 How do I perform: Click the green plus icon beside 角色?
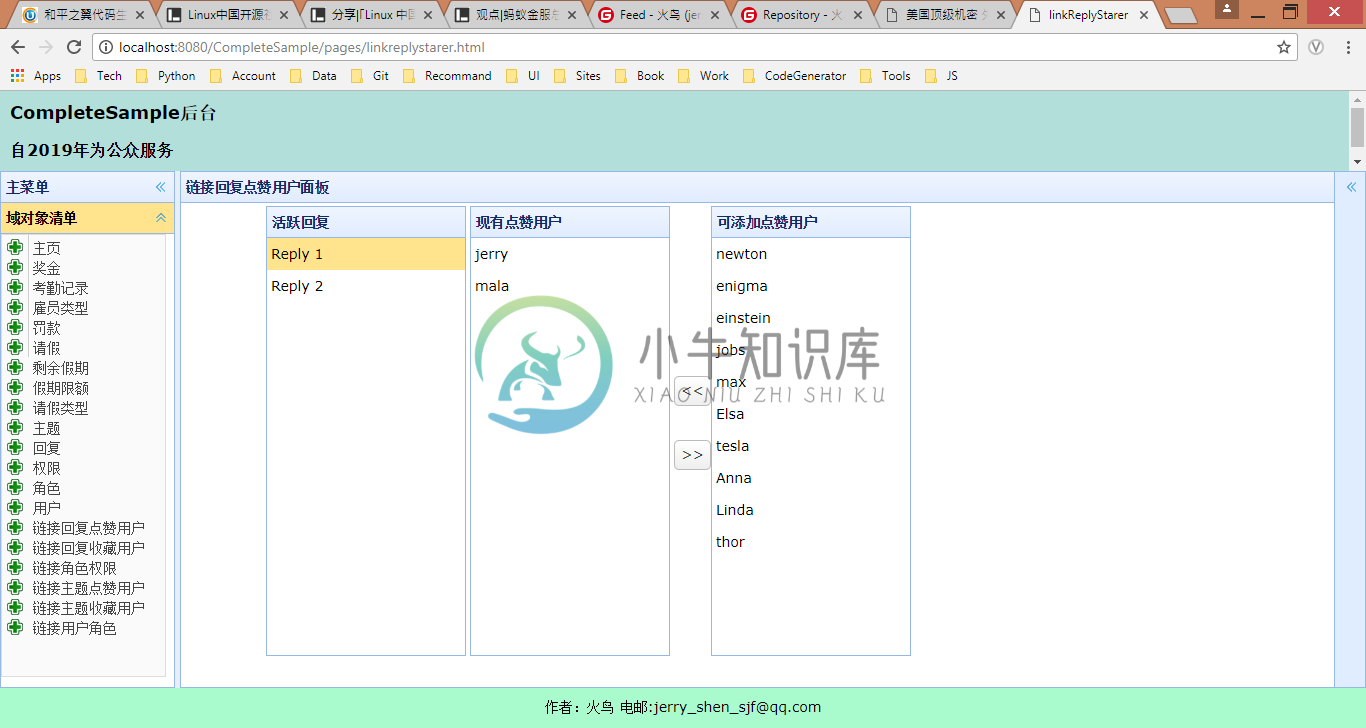pyautogui.click(x=15, y=487)
